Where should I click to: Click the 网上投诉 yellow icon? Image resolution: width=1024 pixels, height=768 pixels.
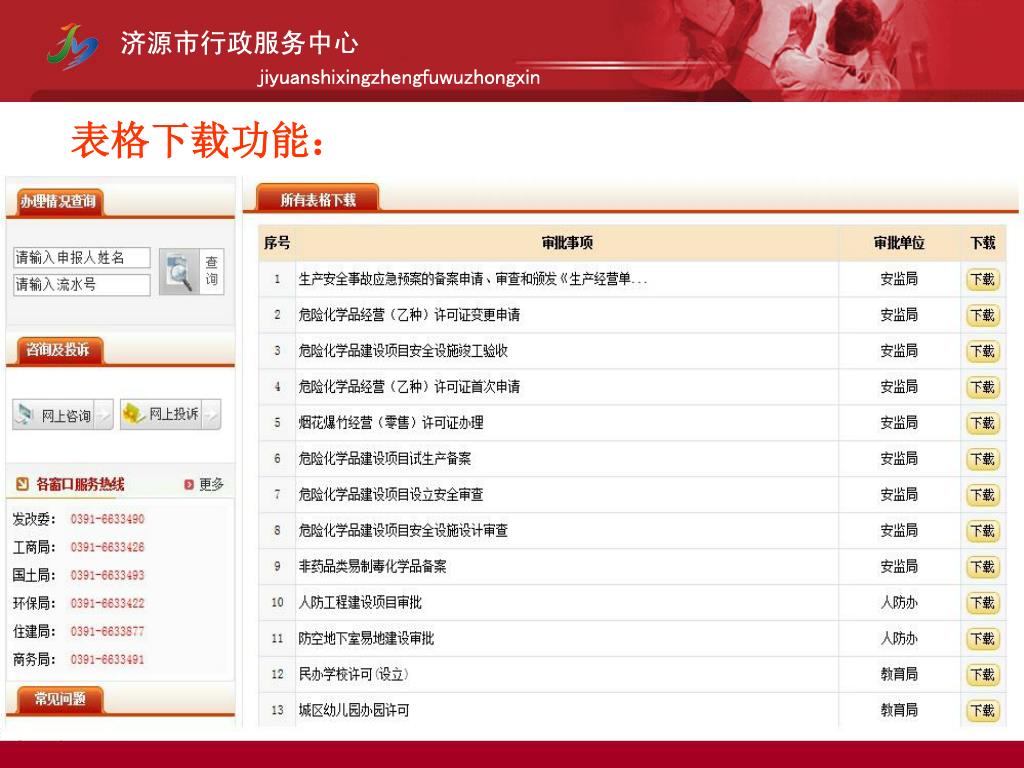tap(133, 413)
